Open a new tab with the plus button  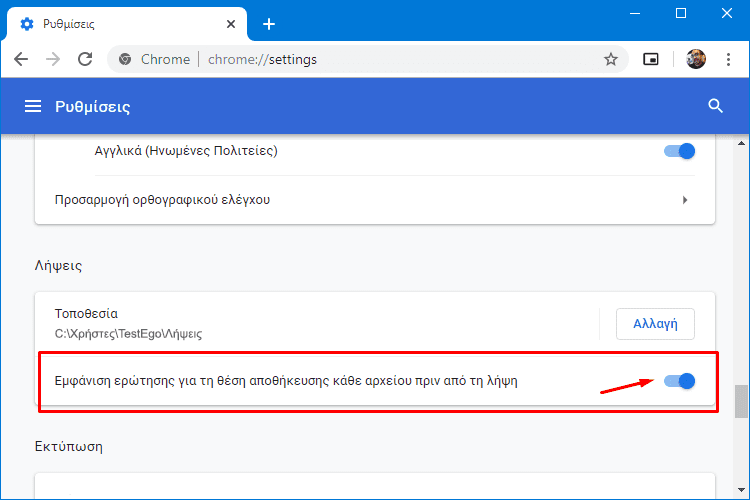pyautogui.click(x=268, y=24)
